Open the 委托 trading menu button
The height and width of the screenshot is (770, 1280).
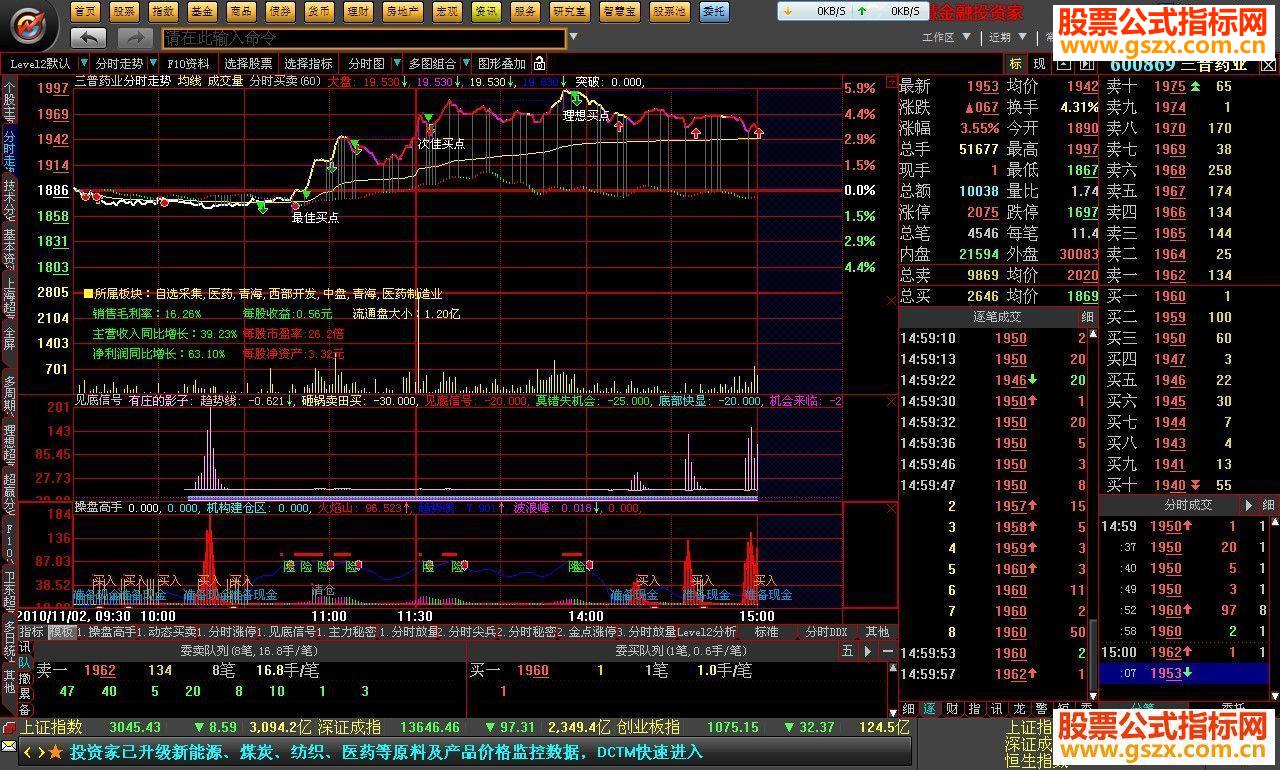714,12
